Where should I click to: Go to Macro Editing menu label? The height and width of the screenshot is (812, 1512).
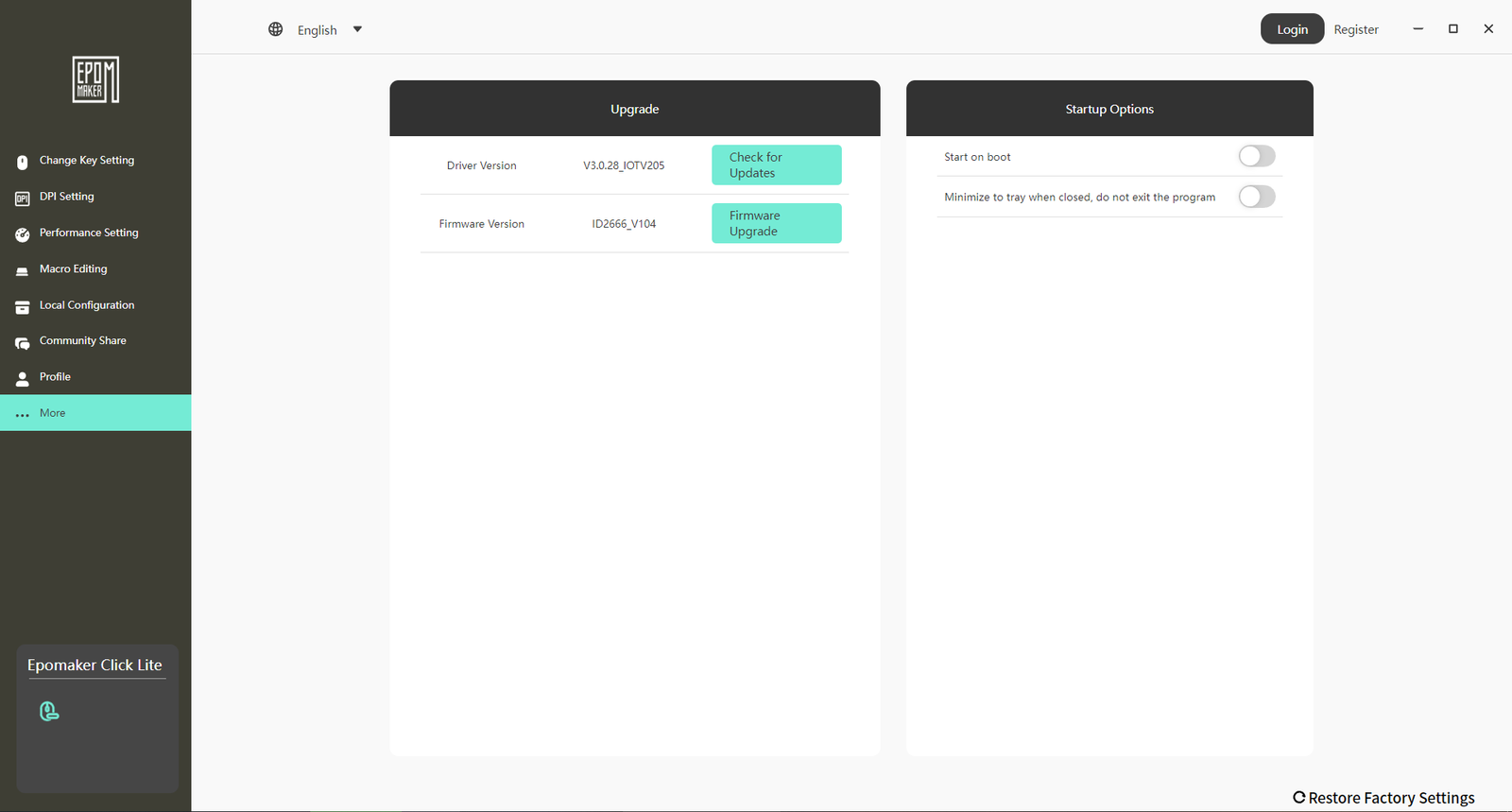[74, 269]
